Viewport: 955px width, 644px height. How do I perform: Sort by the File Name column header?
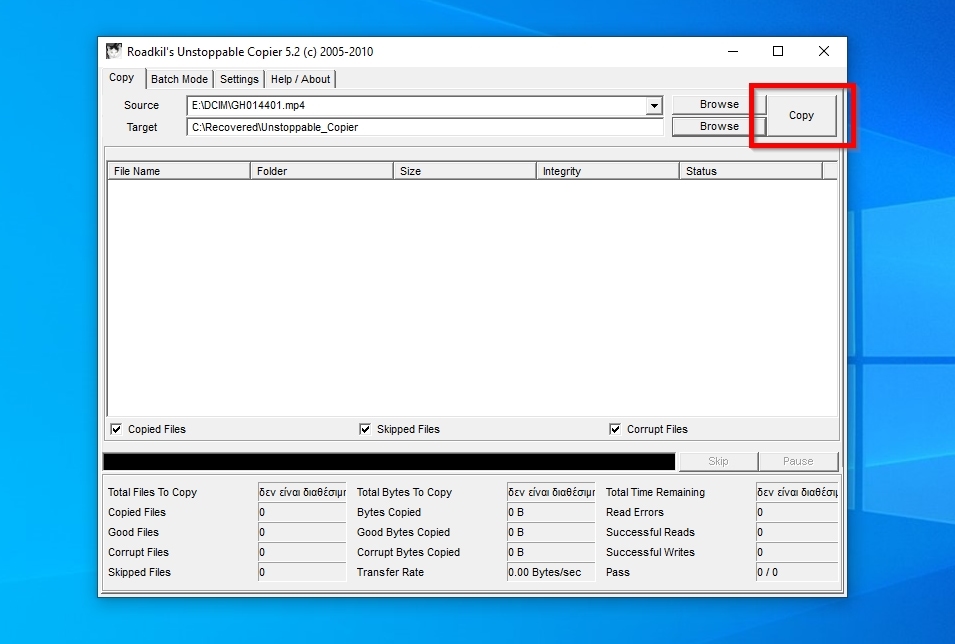point(179,171)
